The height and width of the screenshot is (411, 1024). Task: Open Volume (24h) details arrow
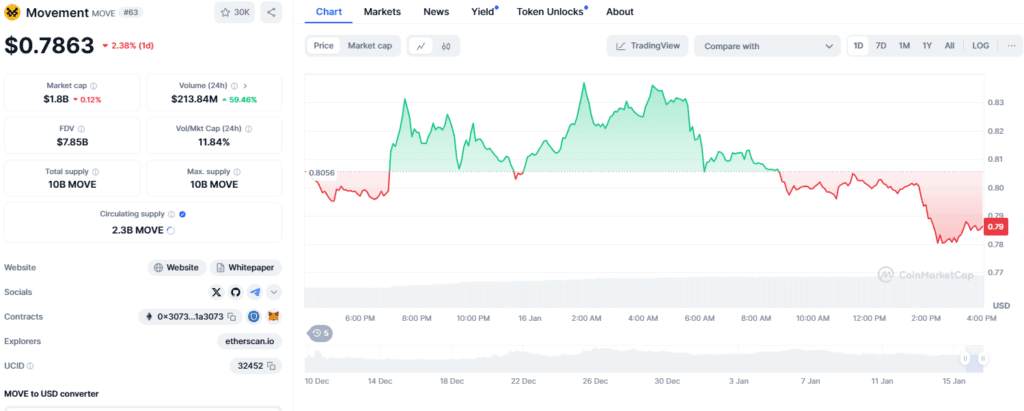246,86
